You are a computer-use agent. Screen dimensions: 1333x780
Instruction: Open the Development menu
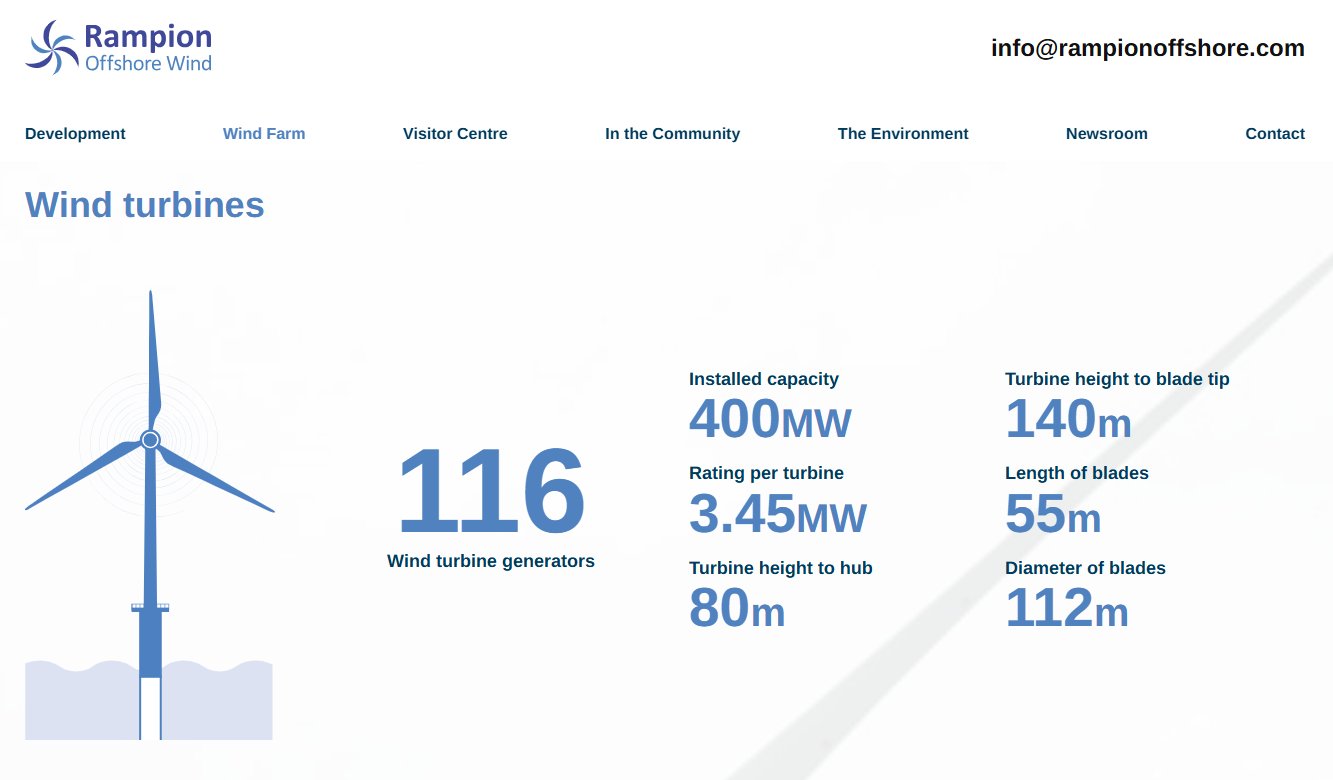pos(75,134)
